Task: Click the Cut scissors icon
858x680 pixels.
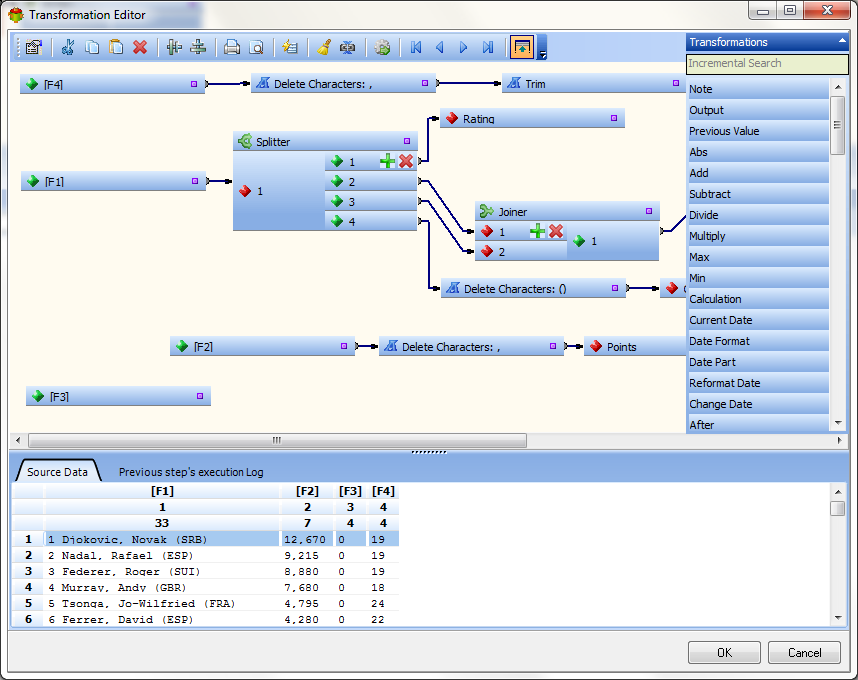Action: pyautogui.click(x=68, y=48)
